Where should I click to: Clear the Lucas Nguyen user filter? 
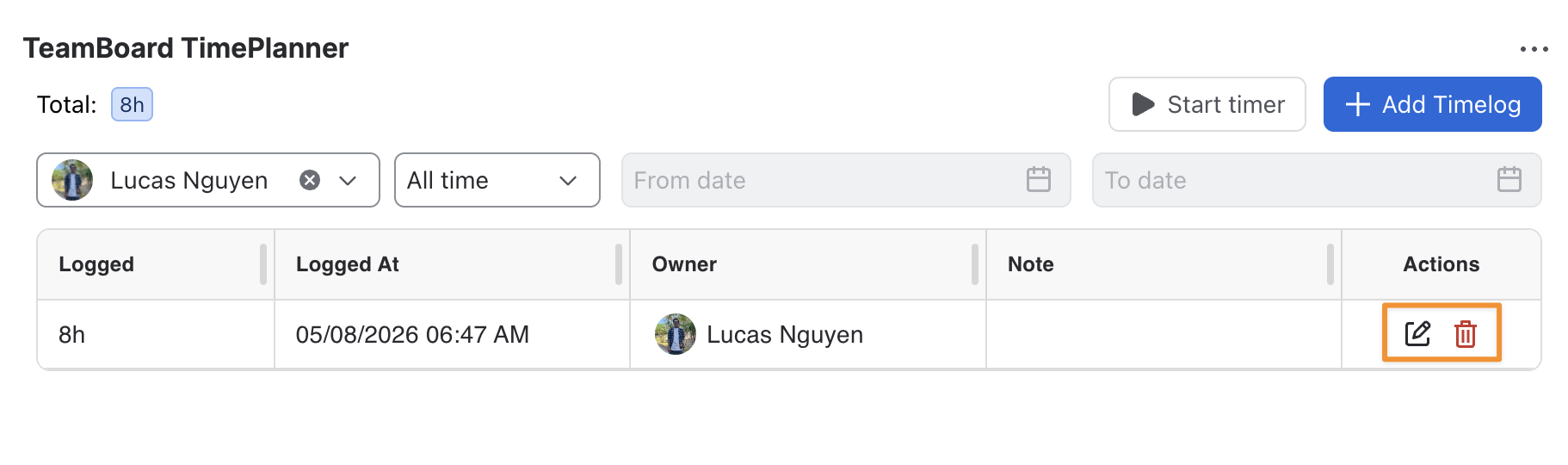pyautogui.click(x=310, y=180)
